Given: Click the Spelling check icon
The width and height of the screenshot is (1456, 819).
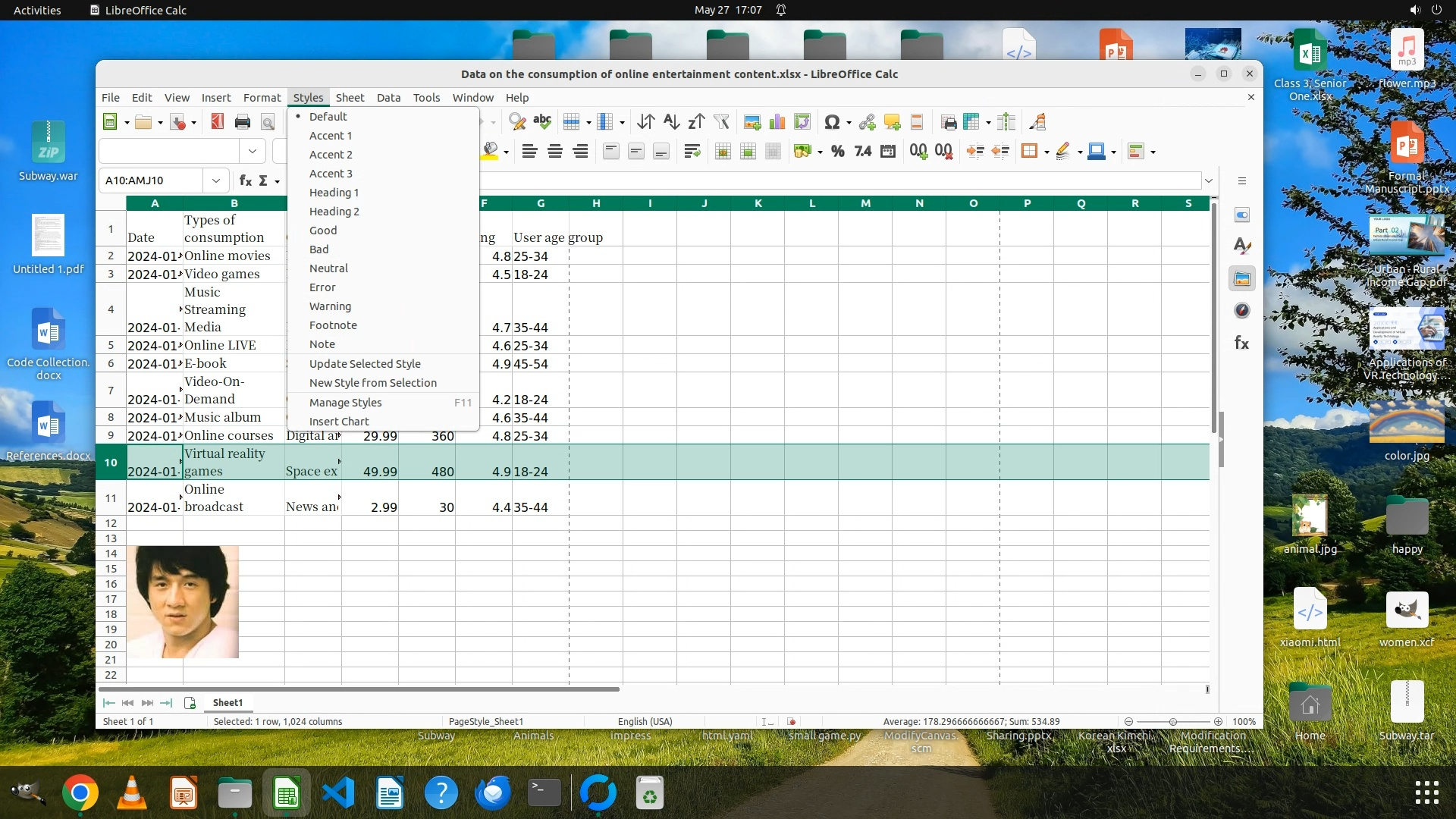Looking at the screenshot, I should [542, 122].
